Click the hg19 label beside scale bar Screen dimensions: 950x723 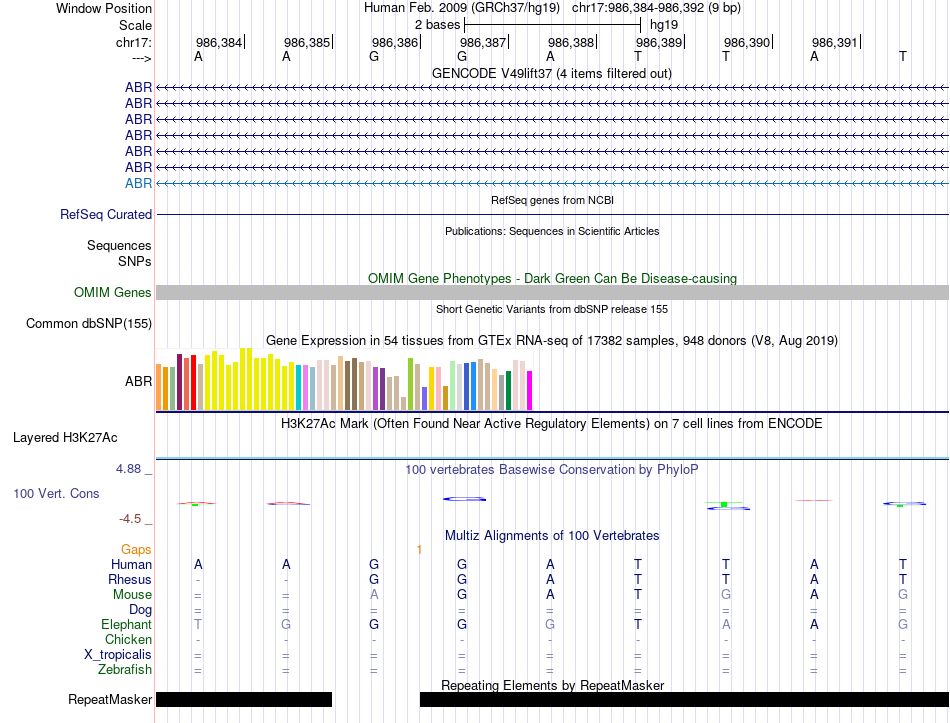[x=664, y=25]
